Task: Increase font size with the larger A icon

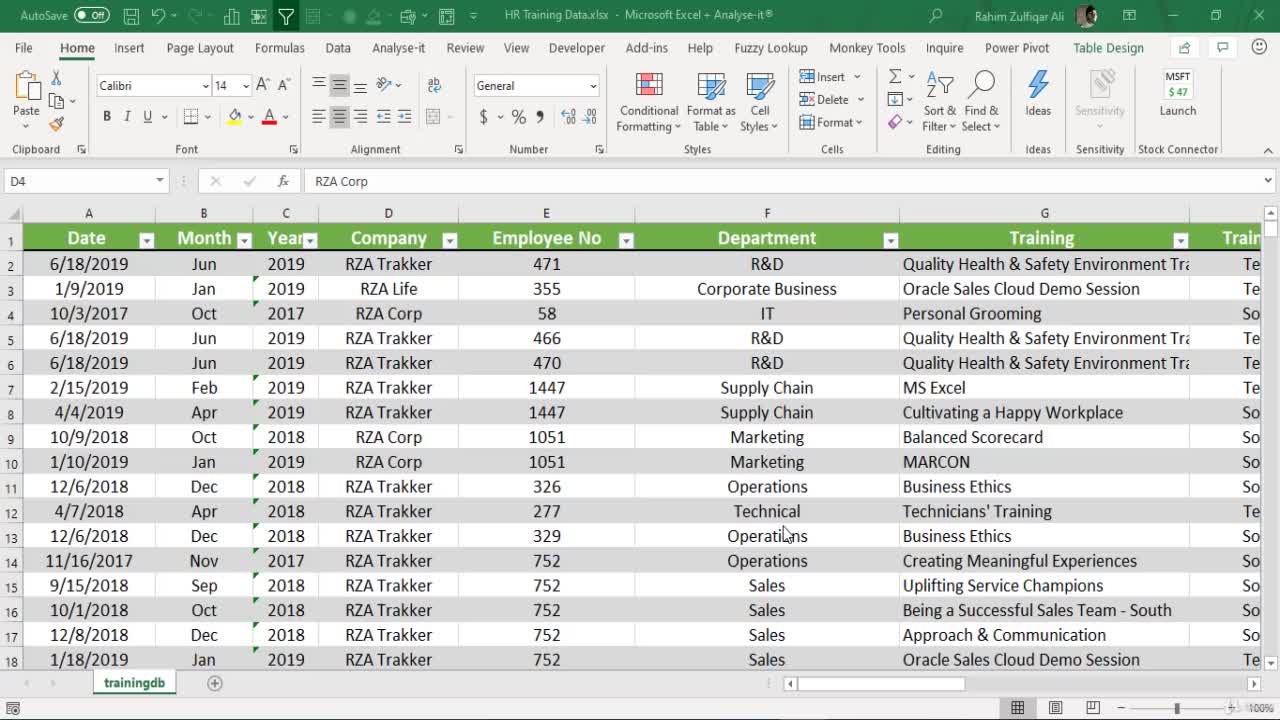Action: click(263, 86)
